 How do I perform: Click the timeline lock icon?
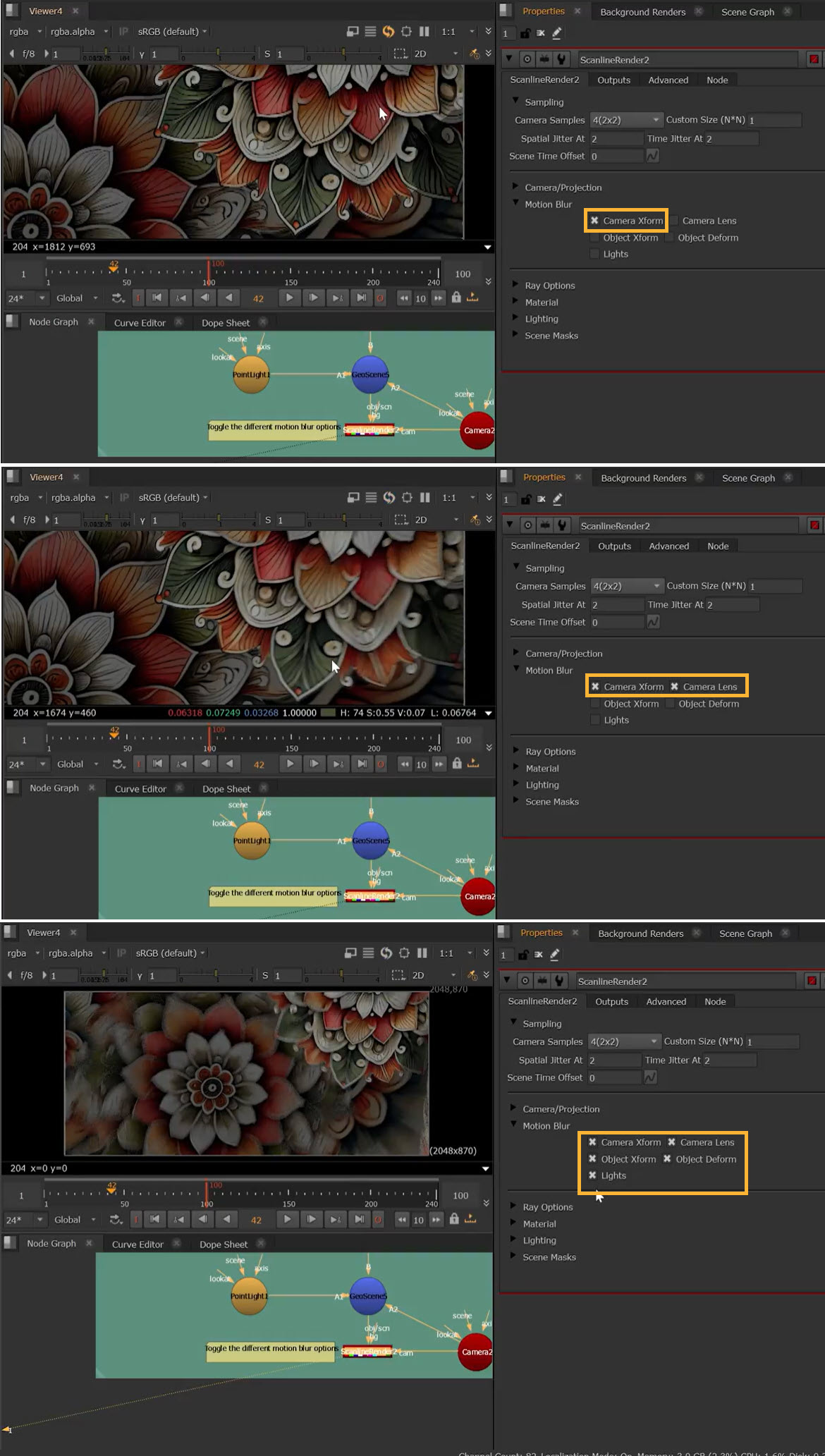(456, 298)
